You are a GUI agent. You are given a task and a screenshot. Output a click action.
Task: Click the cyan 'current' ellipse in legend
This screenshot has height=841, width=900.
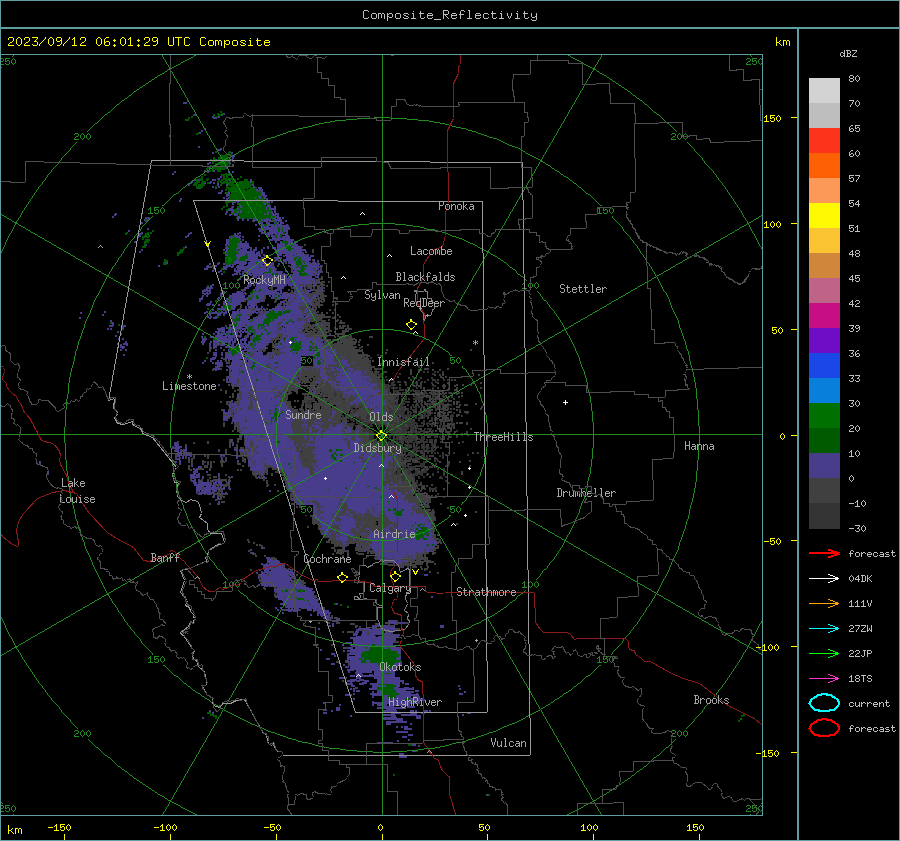pyautogui.click(x=824, y=703)
